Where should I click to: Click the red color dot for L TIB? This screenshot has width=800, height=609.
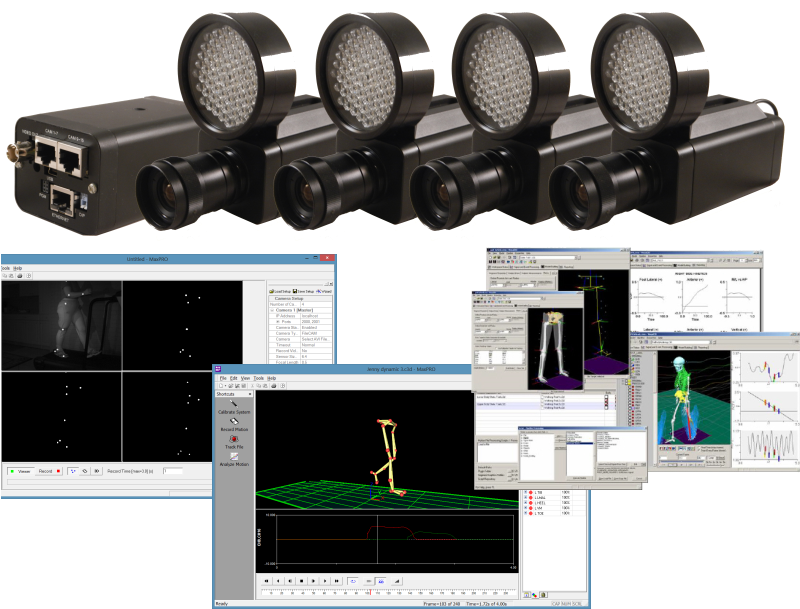click(x=531, y=492)
